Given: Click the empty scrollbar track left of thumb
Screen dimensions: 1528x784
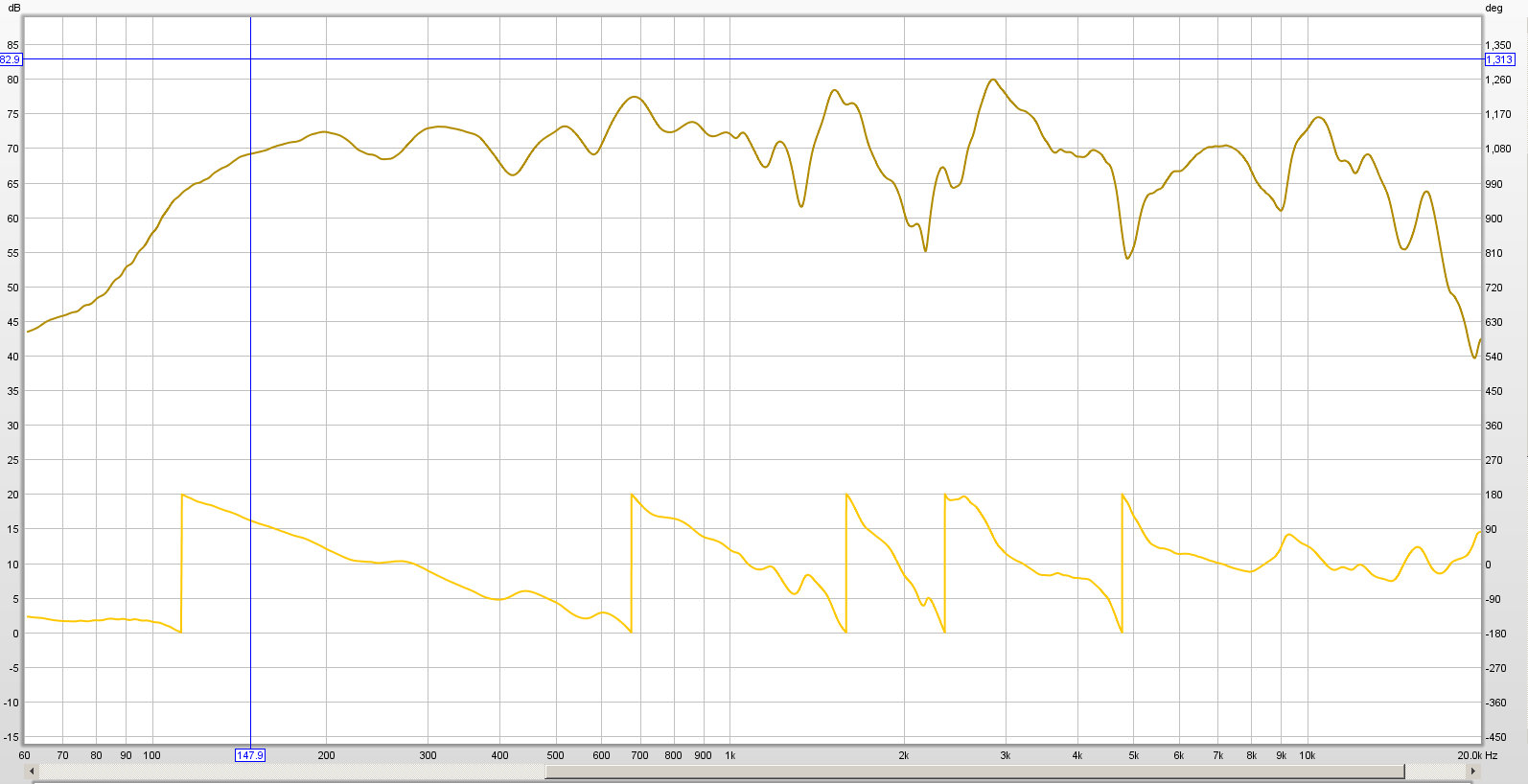Looking at the screenshot, I should [x=288, y=772].
